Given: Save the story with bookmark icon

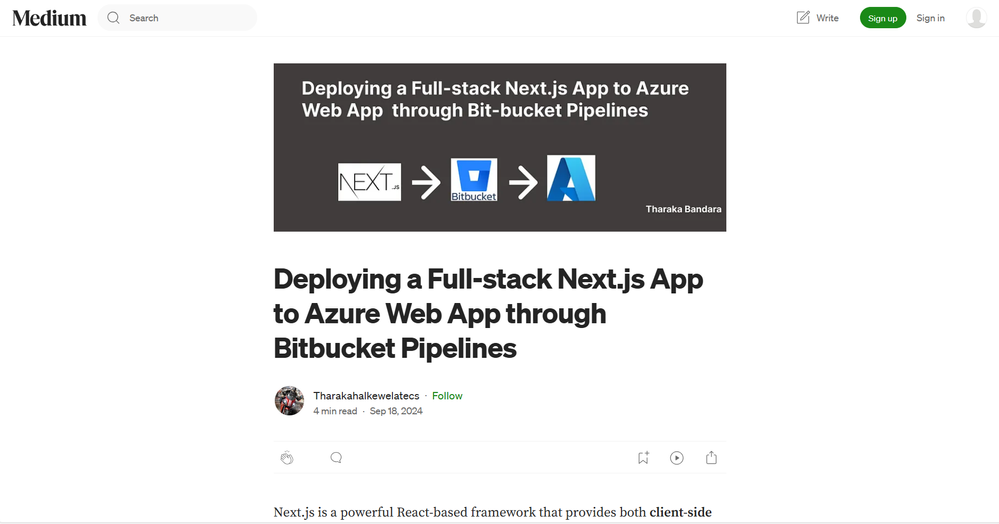Looking at the screenshot, I should pyautogui.click(x=643, y=458).
